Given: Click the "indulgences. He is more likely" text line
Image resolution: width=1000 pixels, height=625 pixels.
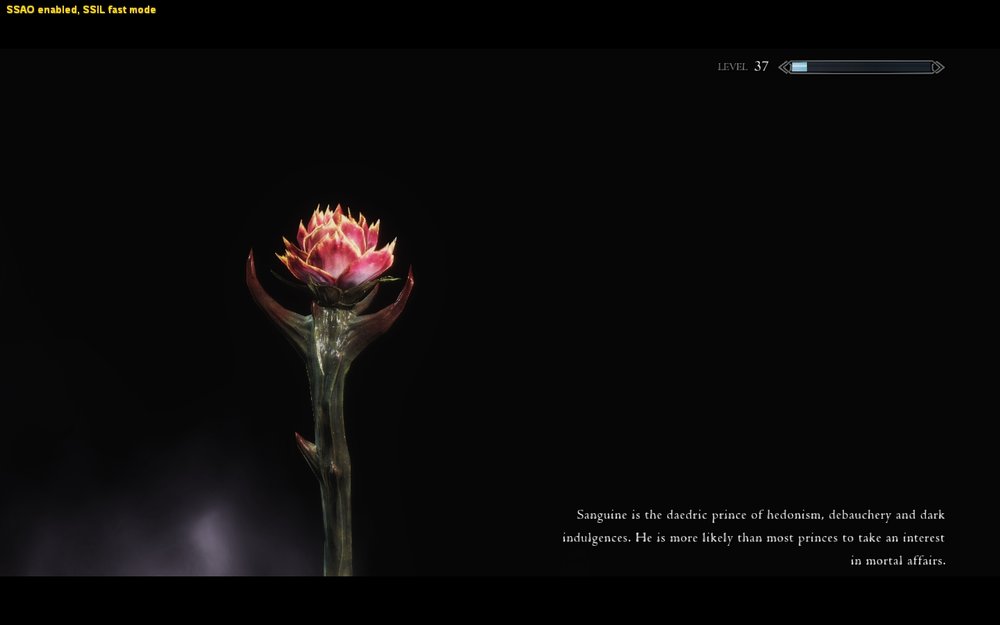Looking at the screenshot, I should (753, 538).
